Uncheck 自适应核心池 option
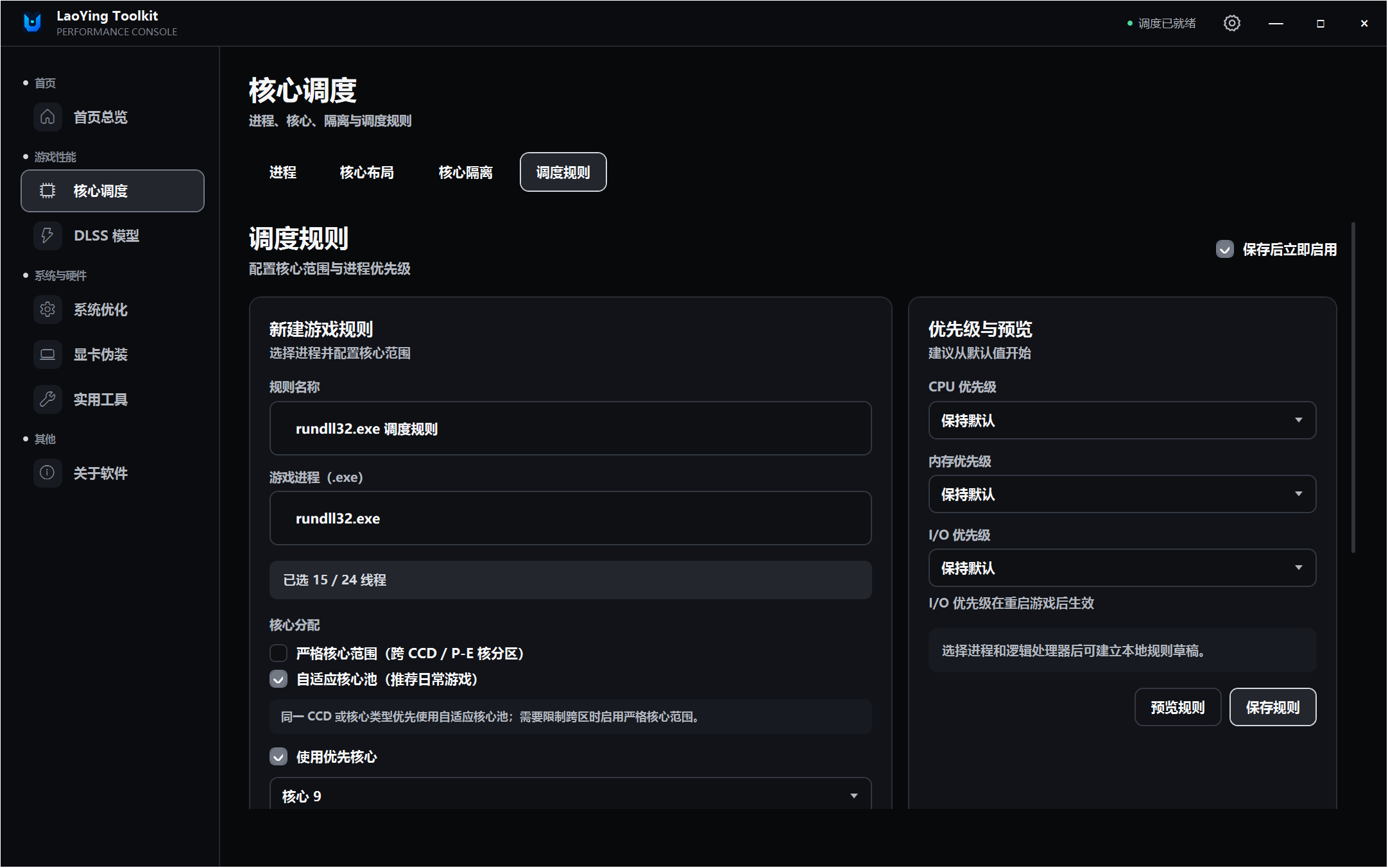The height and width of the screenshot is (868, 1388). [278, 679]
